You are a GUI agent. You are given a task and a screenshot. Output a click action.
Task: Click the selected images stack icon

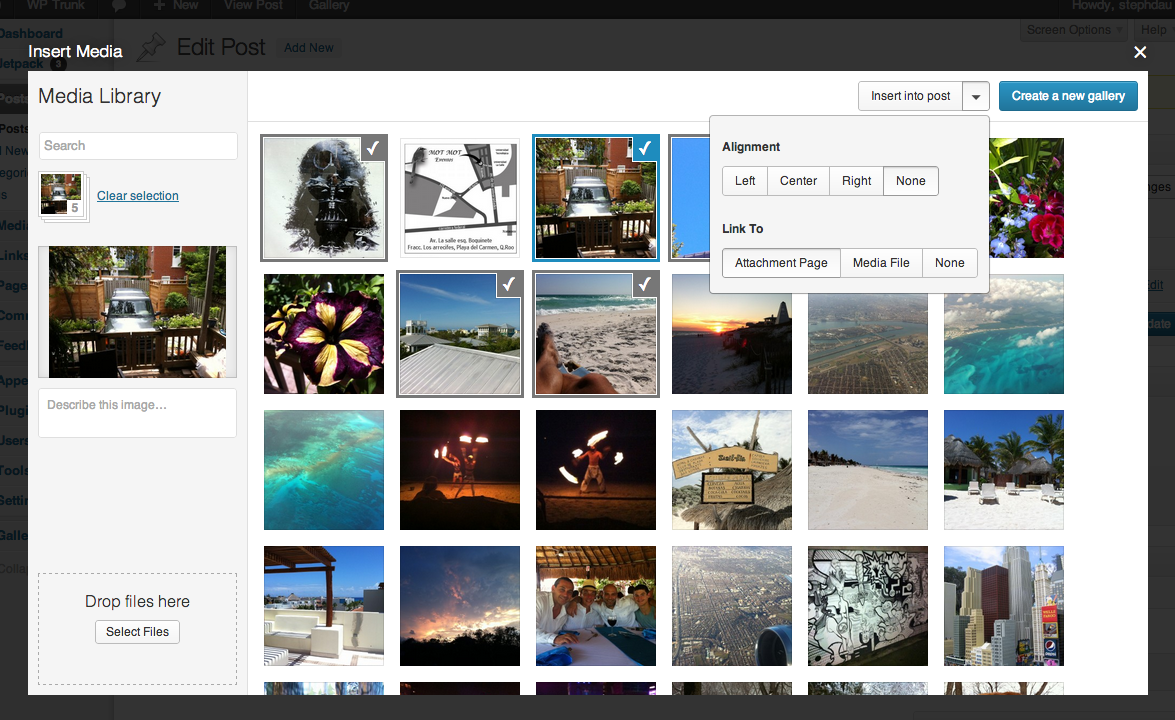click(x=63, y=195)
